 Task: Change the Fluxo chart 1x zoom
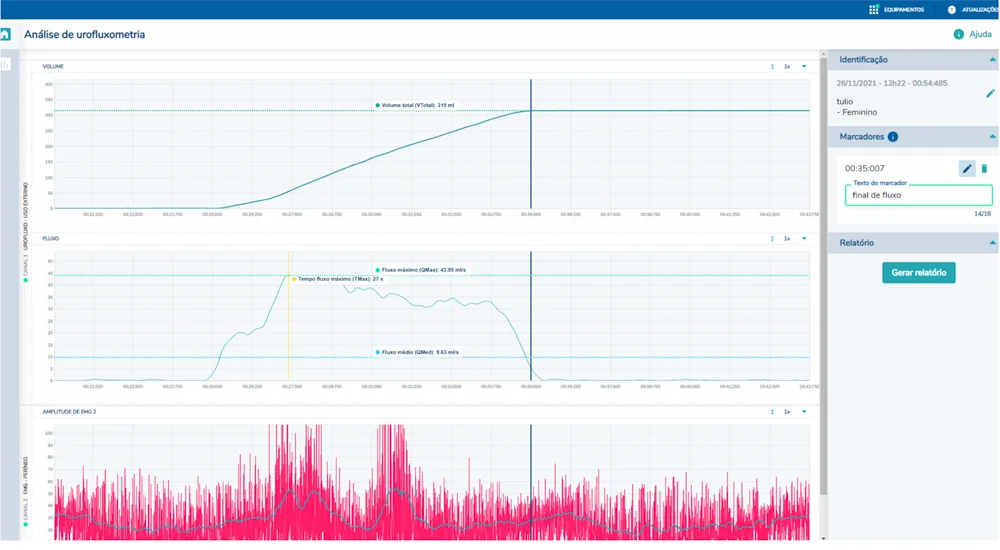click(x=787, y=239)
